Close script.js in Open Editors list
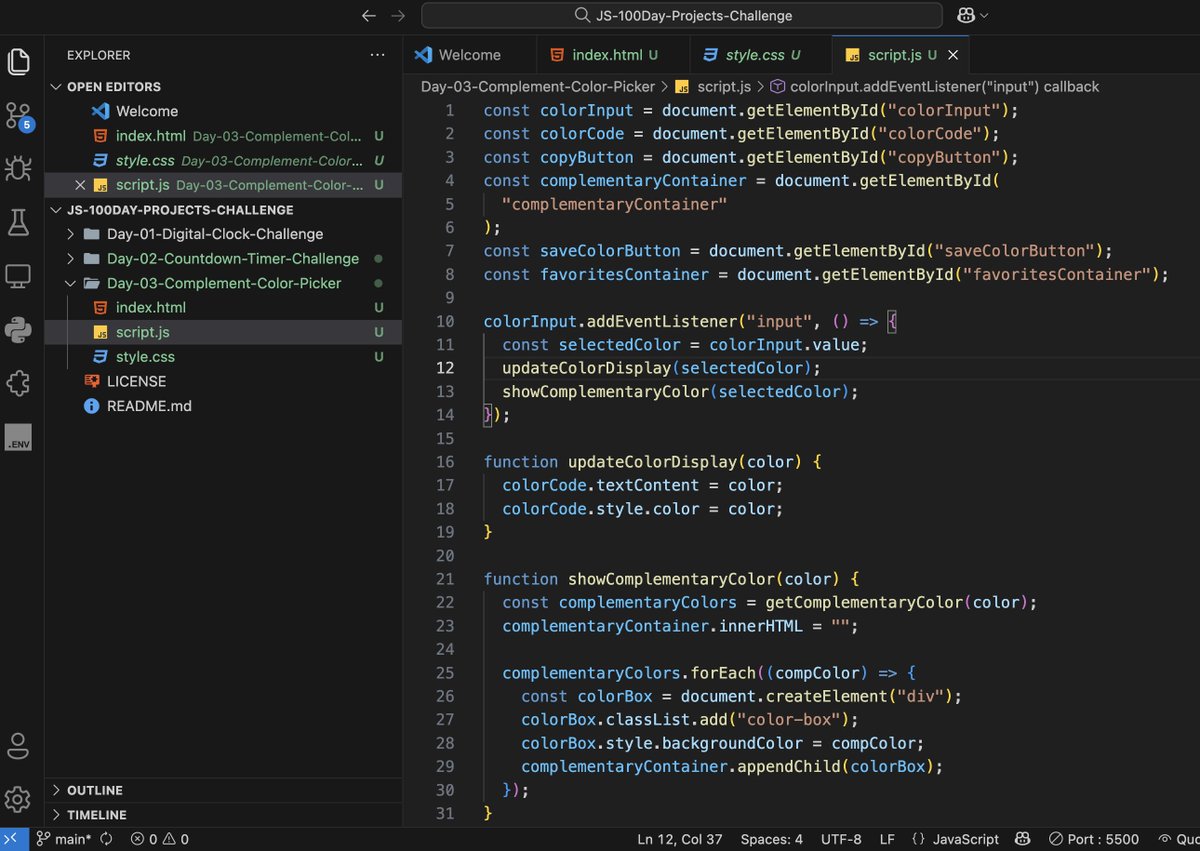The height and width of the screenshot is (851, 1200). [x=80, y=185]
